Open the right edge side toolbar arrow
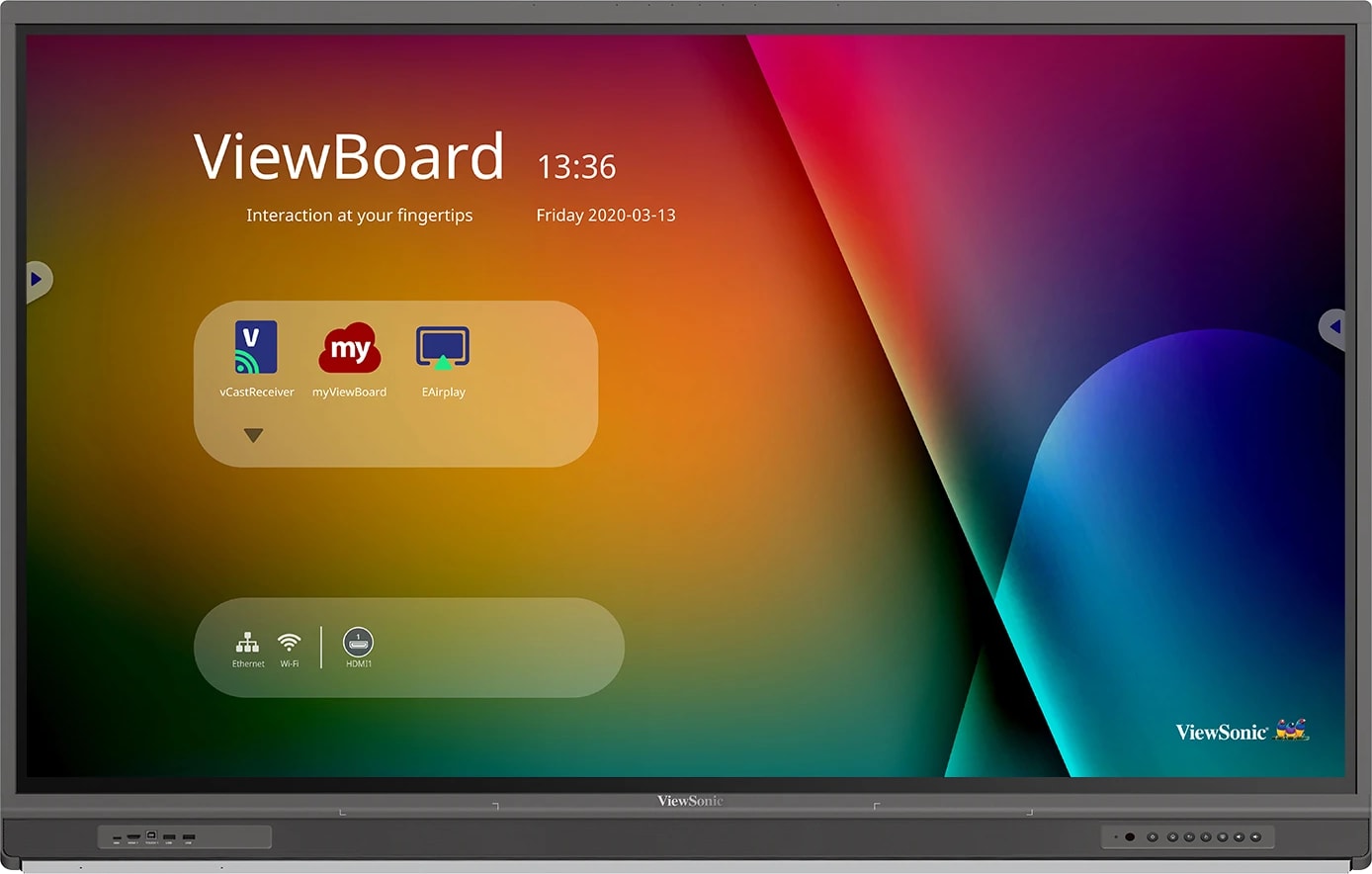 coord(1334,326)
